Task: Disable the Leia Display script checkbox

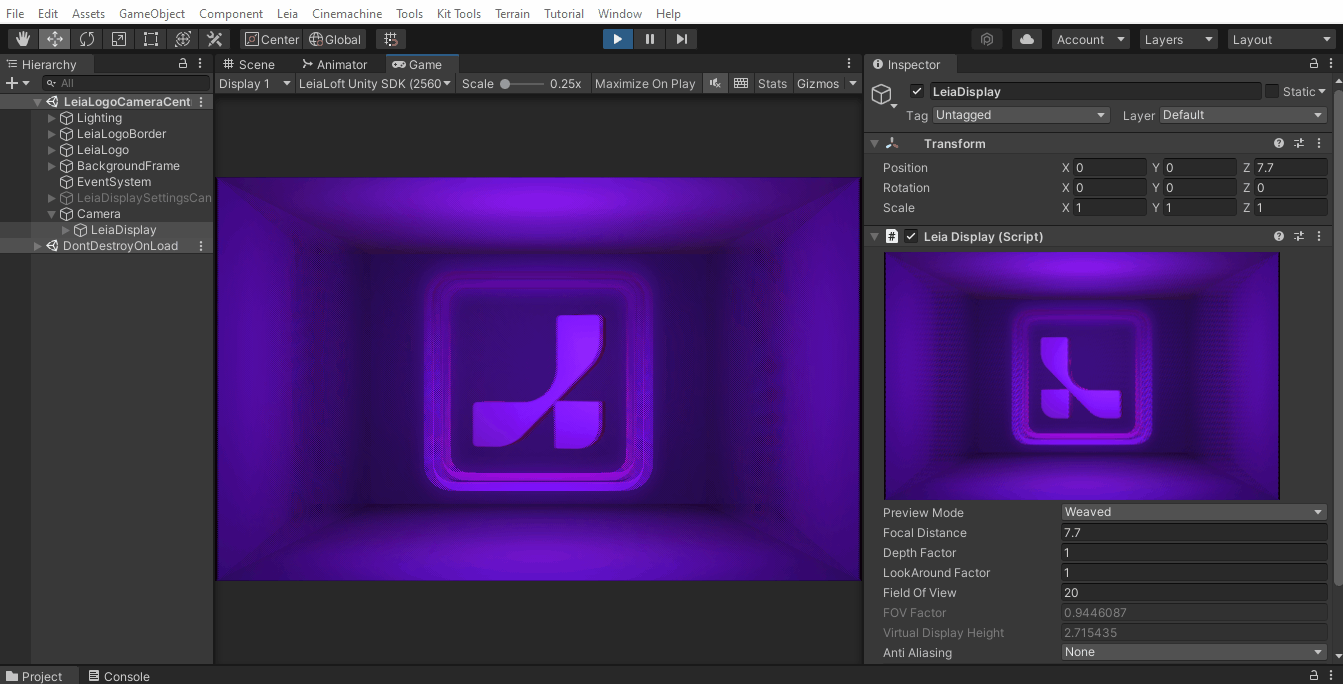Action: coord(911,237)
